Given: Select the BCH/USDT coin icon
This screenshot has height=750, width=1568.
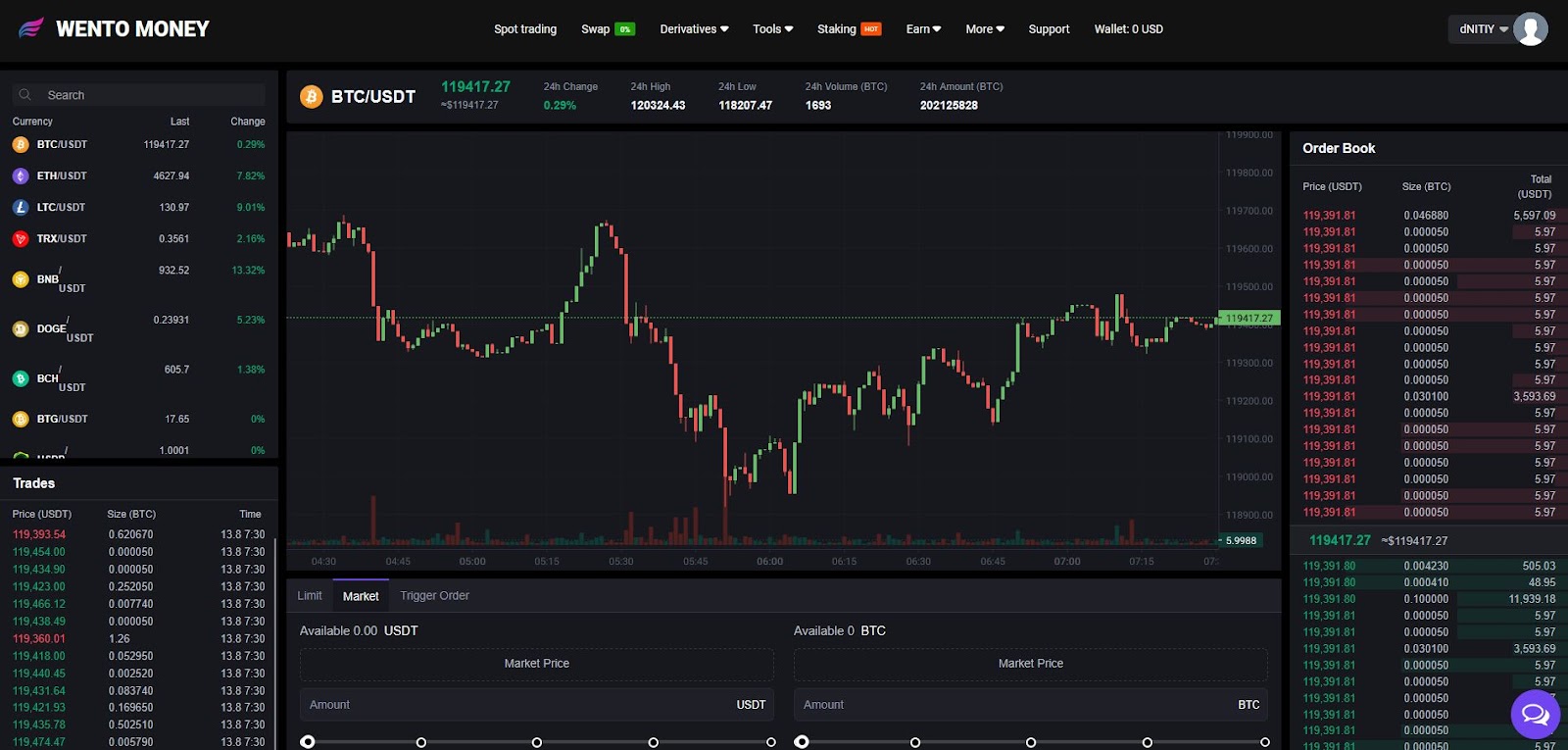Looking at the screenshot, I should click(21, 378).
